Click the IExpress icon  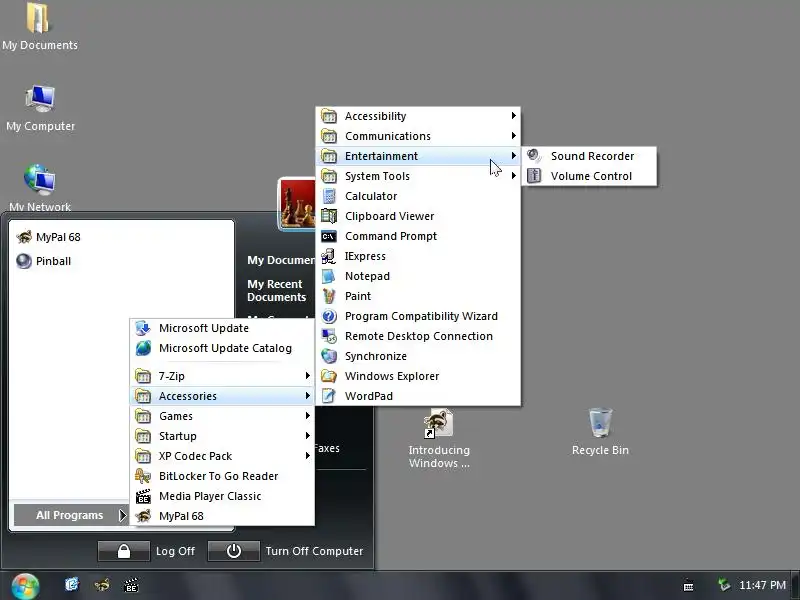(329, 256)
